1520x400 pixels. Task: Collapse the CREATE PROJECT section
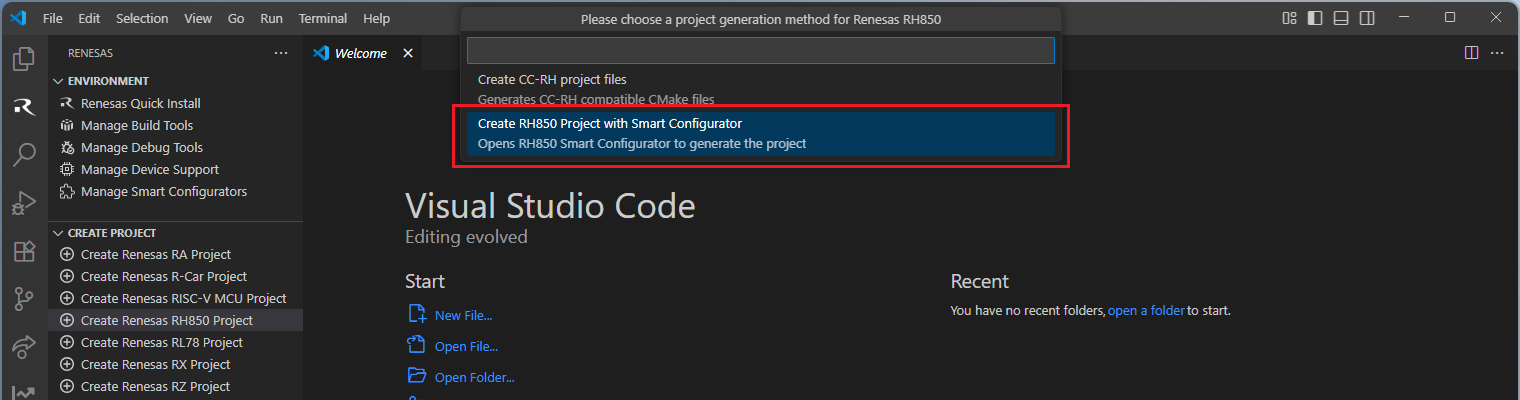(x=58, y=233)
